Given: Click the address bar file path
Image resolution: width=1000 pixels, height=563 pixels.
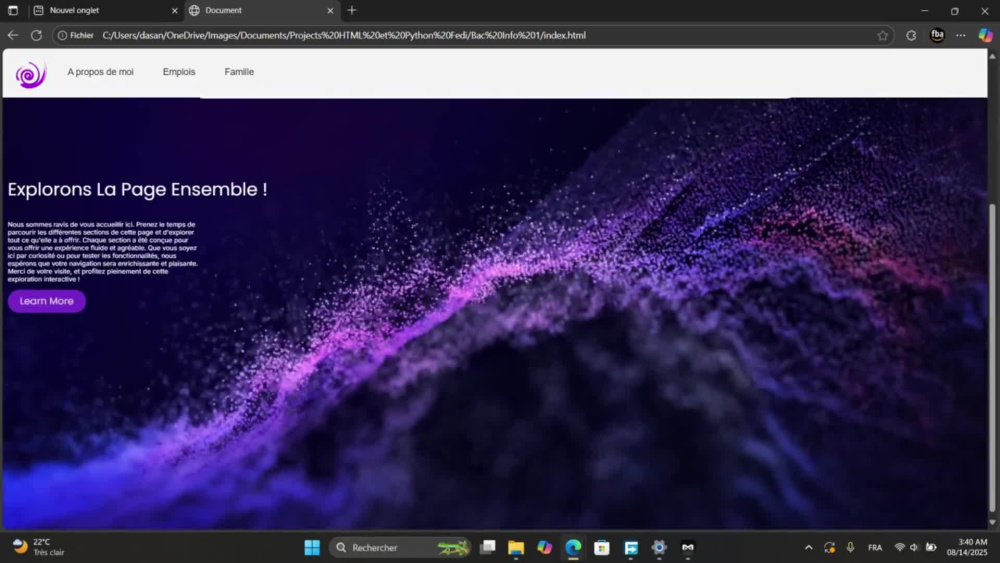Looking at the screenshot, I should coord(344,36).
